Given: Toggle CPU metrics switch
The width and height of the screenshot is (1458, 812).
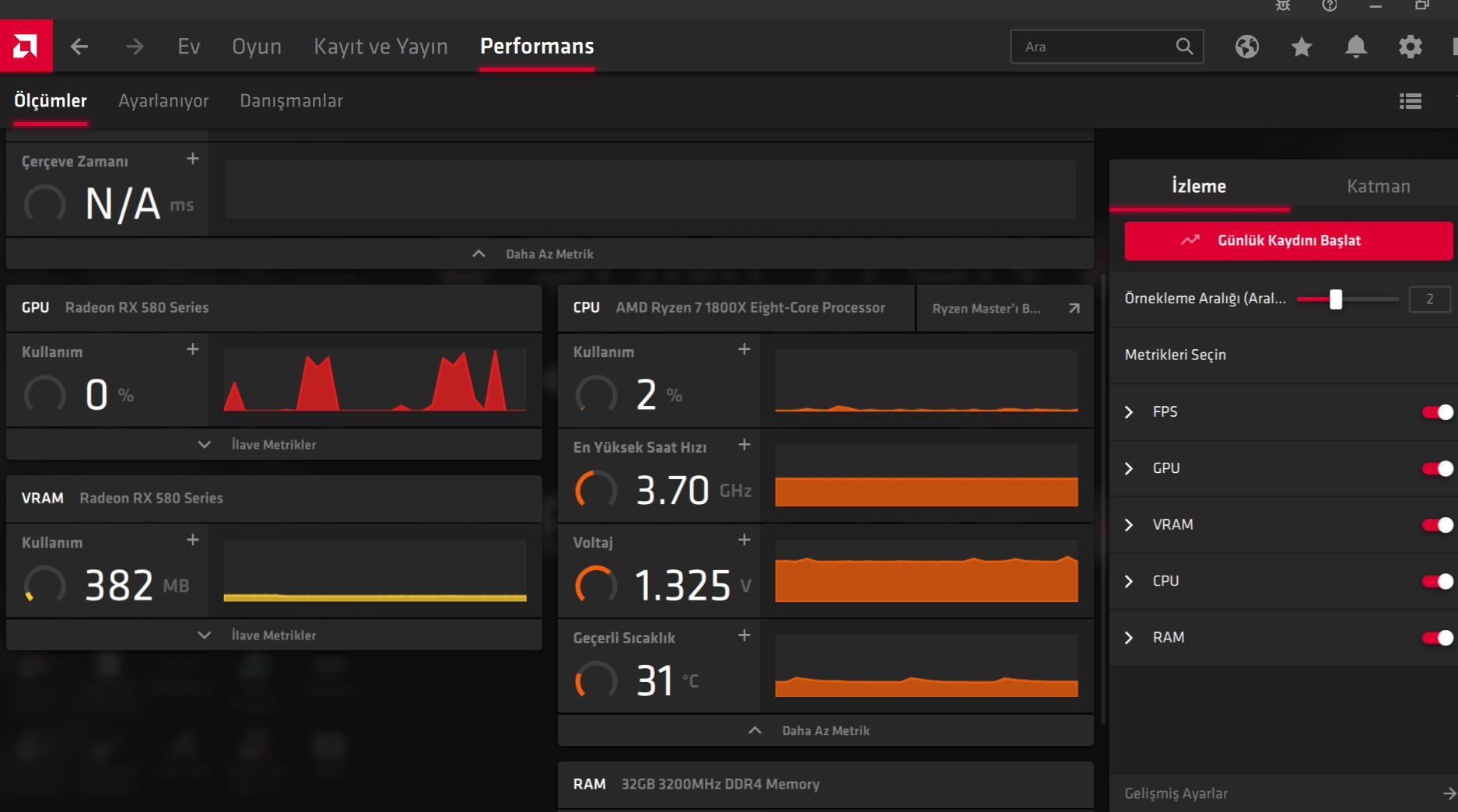Looking at the screenshot, I should [x=1438, y=581].
